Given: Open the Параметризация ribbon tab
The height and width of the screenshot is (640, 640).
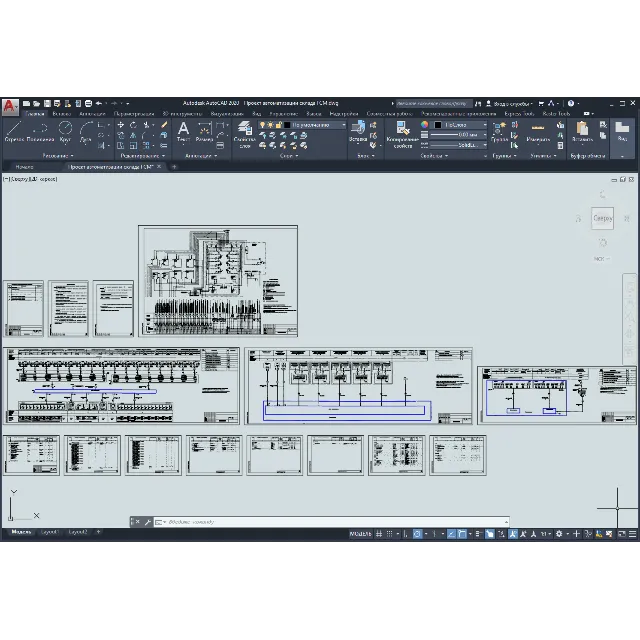Looking at the screenshot, I should pos(134,113).
